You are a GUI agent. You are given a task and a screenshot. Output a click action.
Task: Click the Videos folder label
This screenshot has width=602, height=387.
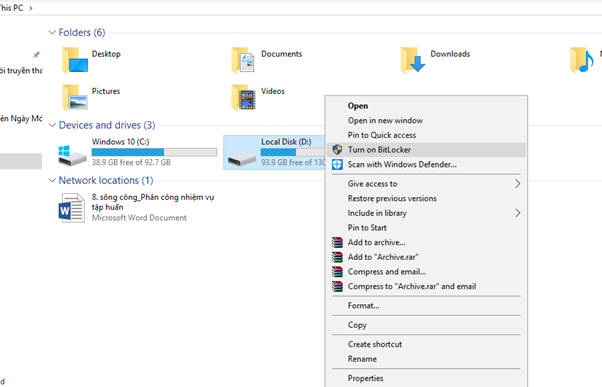[x=273, y=91]
